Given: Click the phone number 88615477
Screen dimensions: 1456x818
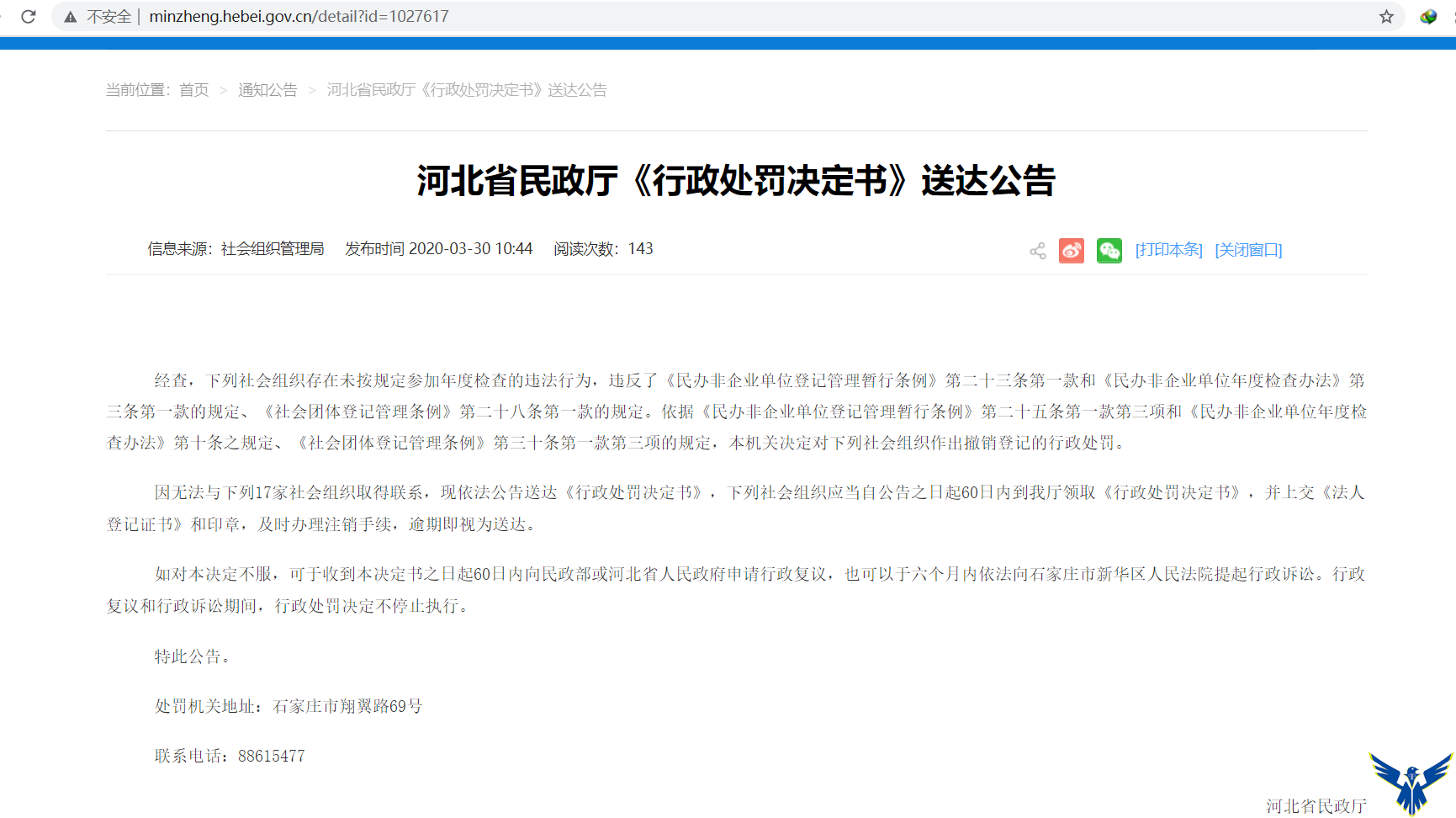Looking at the screenshot, I should [272, 756].
